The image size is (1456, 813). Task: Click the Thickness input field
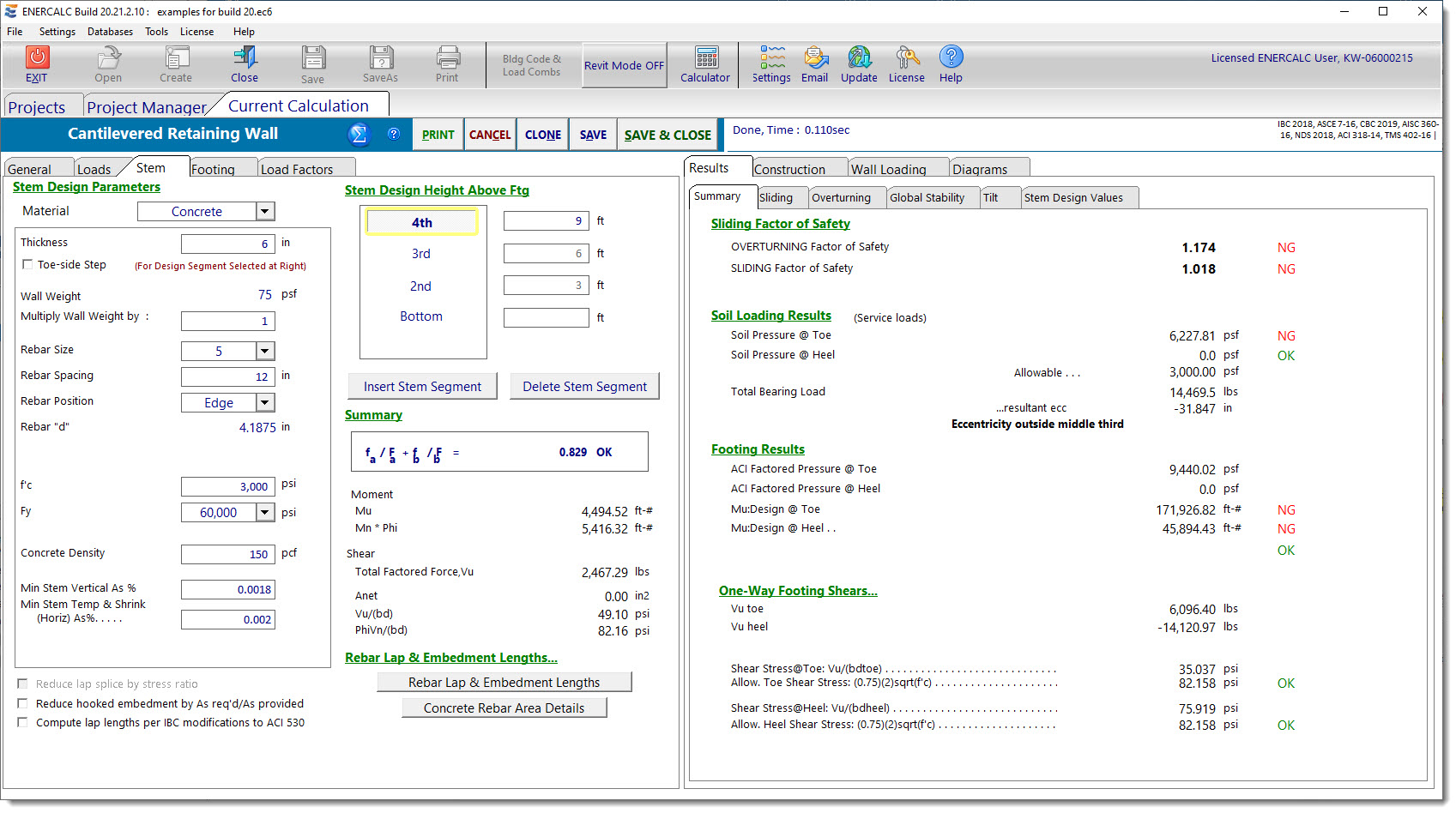point(228,244)
